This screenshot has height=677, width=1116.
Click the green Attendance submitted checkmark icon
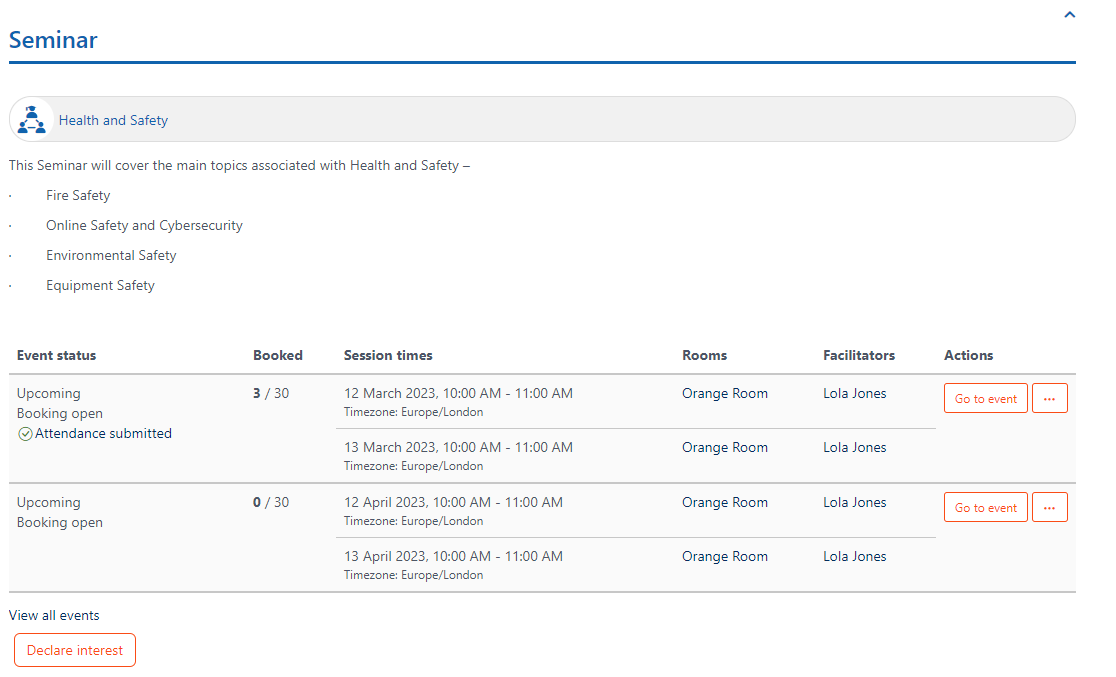coord(23,433)
